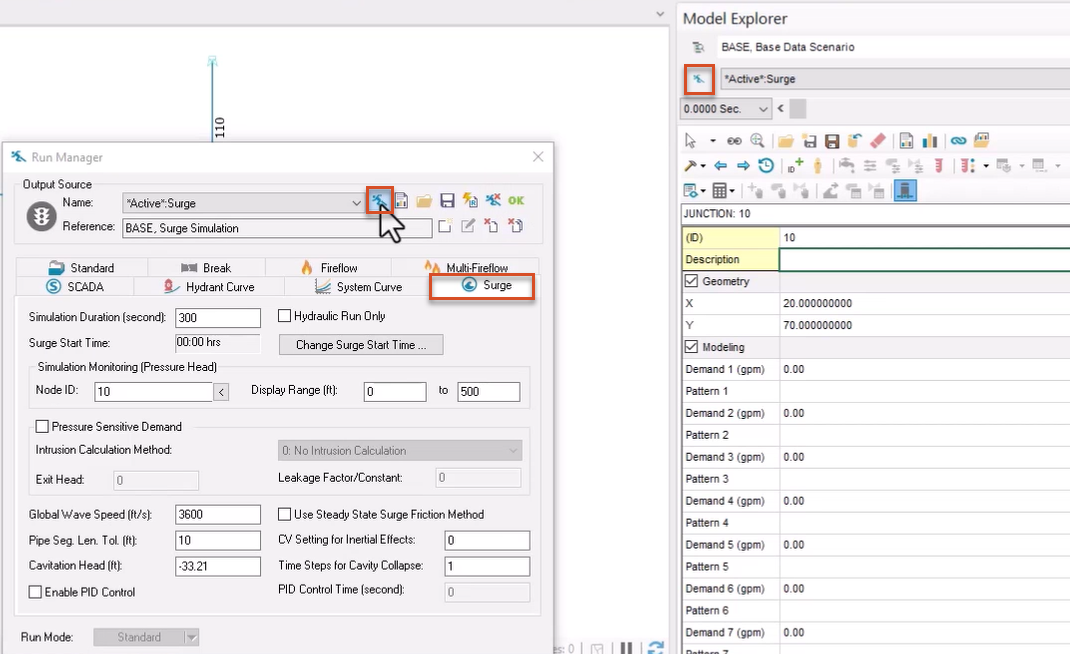The height and width of the screenshot is (654, 1070).
Task: Click the calculator icon in Model Explorer
Action: [x=719, y=190]
